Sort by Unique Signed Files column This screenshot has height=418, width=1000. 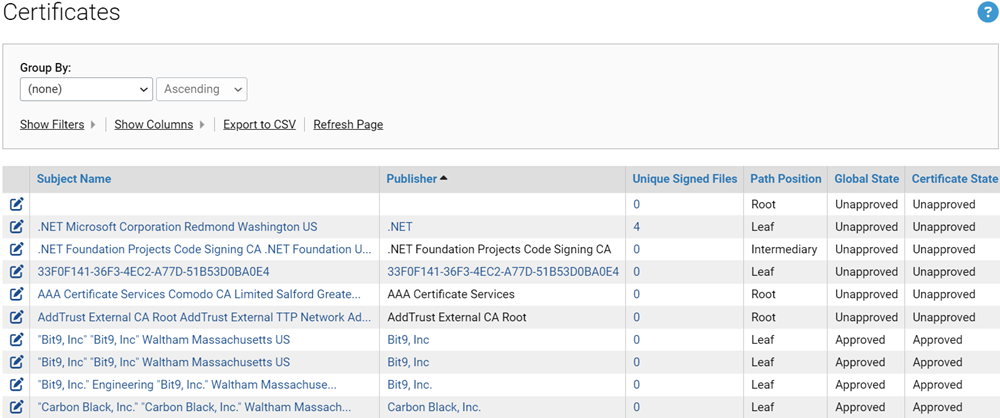[x=684, y=179]
